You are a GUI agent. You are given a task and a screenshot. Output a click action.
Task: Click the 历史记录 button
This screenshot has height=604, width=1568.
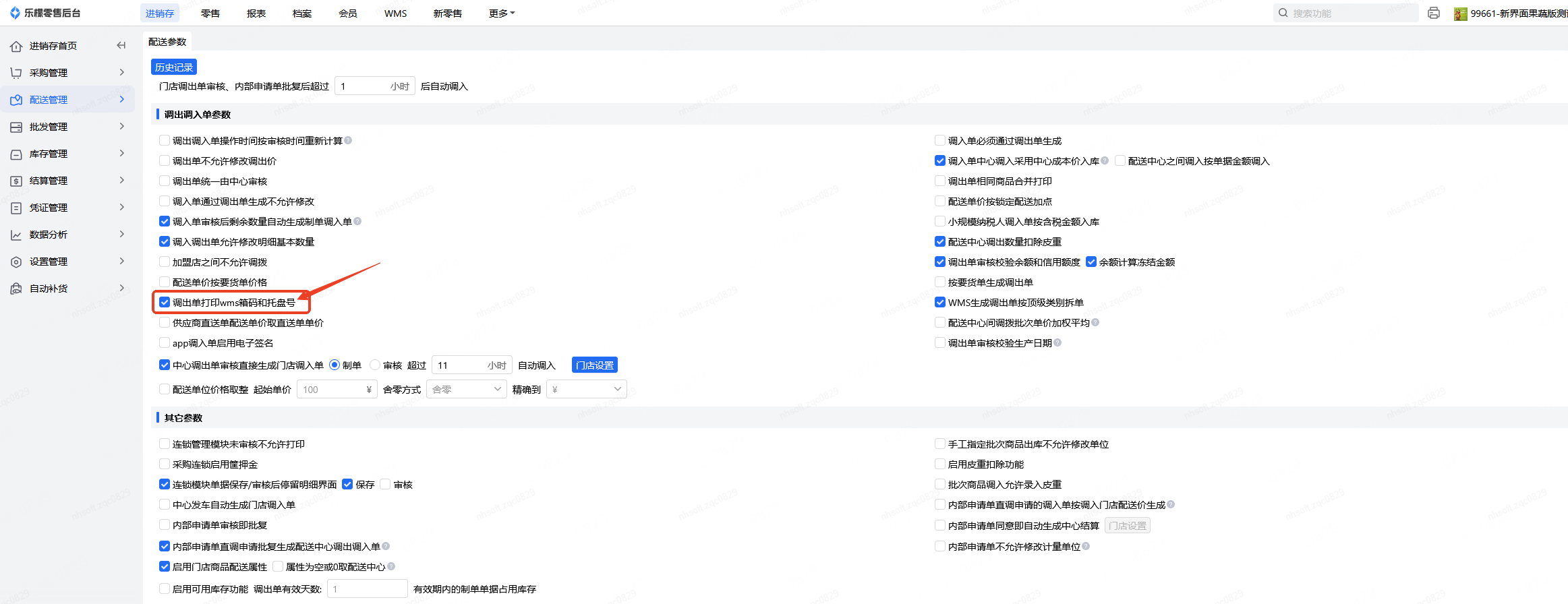click(174, 67)
